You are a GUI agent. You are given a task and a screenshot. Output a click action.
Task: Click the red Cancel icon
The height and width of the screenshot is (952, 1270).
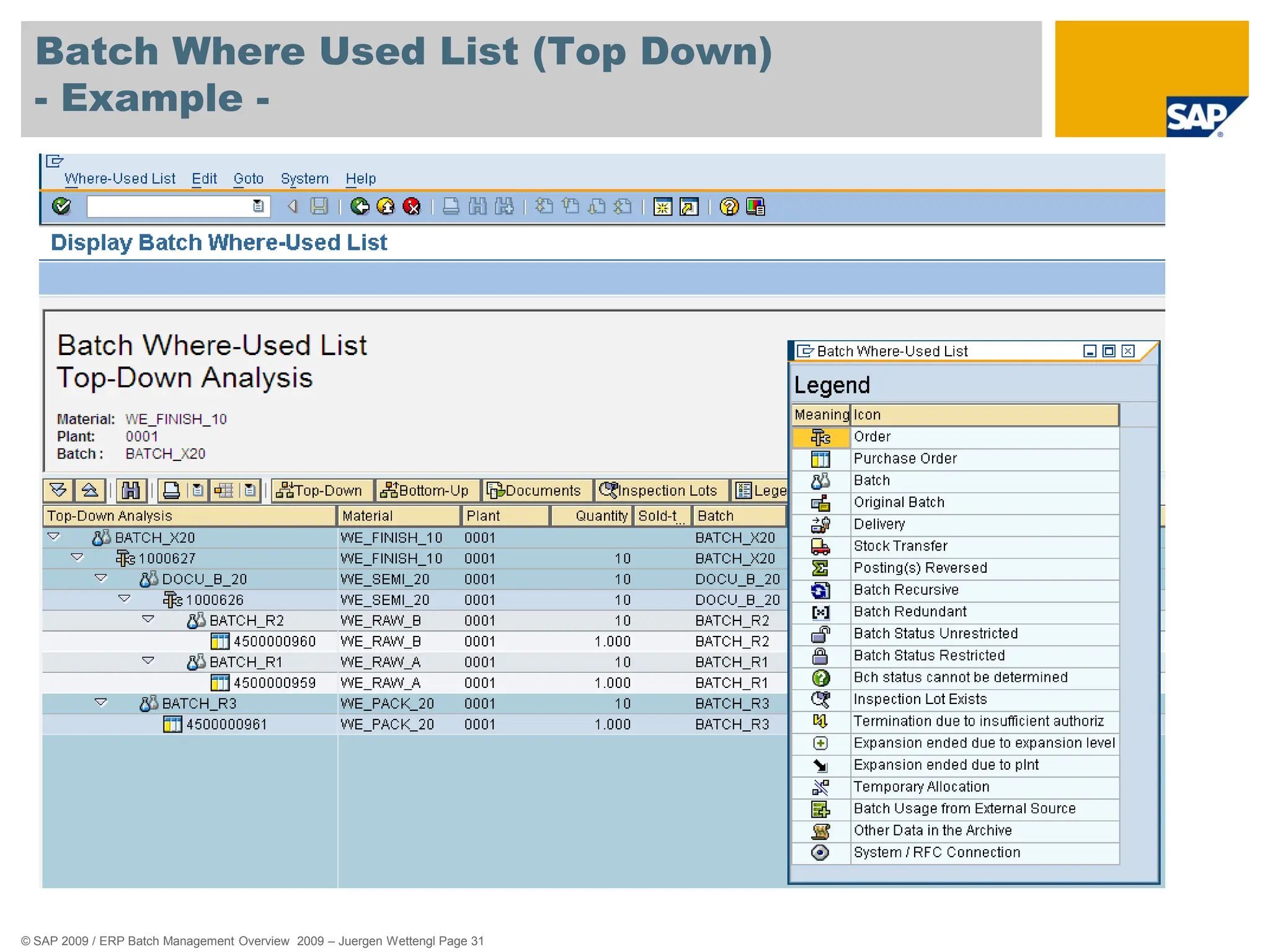click(x=412, y=206)
